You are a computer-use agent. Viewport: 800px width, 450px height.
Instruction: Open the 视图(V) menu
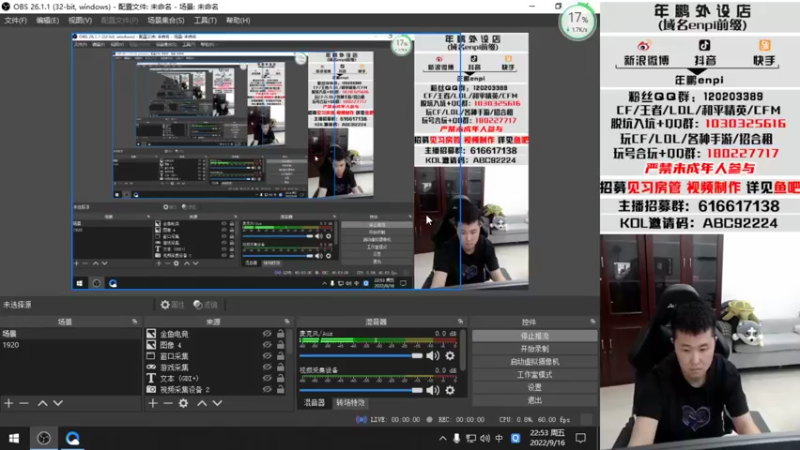[80, 20]
